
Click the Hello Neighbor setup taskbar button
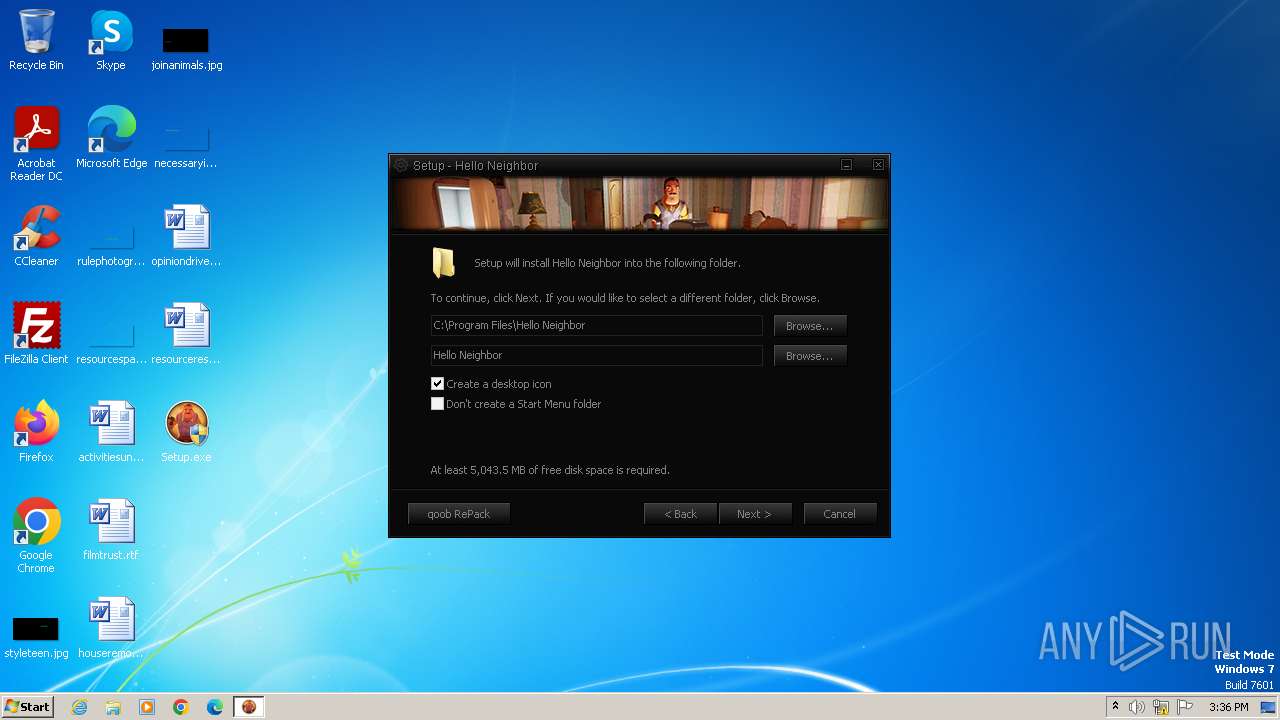[x=249, y=707]
